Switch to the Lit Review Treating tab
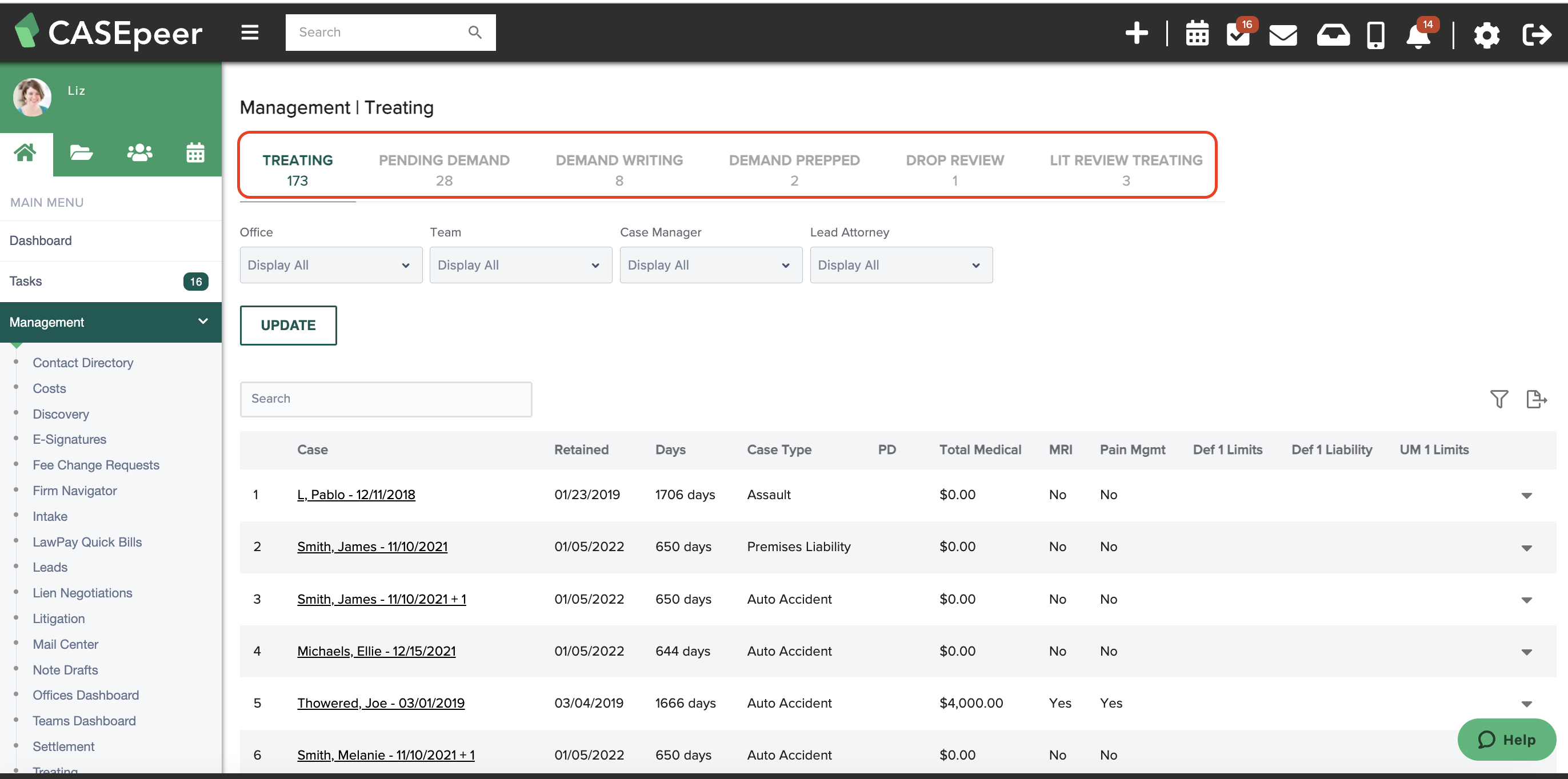 click(1126, 170)
